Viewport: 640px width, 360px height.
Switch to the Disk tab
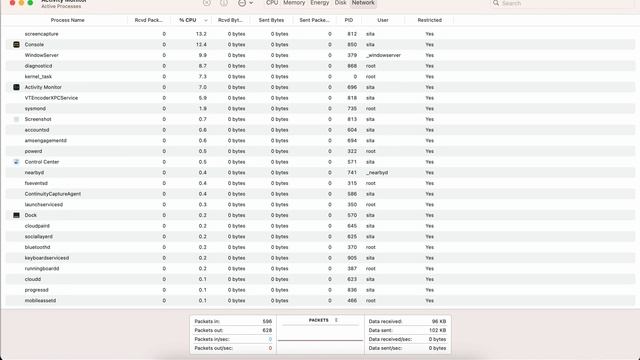tap(340, 3)
